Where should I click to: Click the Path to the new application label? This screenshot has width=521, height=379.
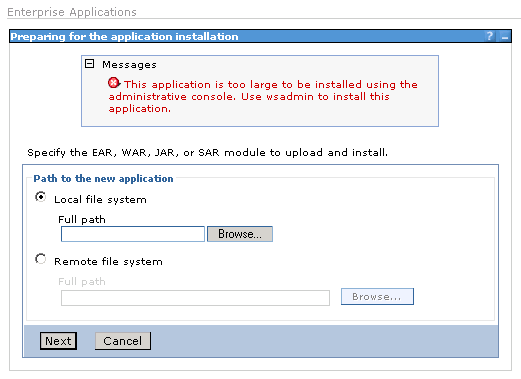point(103,179)
